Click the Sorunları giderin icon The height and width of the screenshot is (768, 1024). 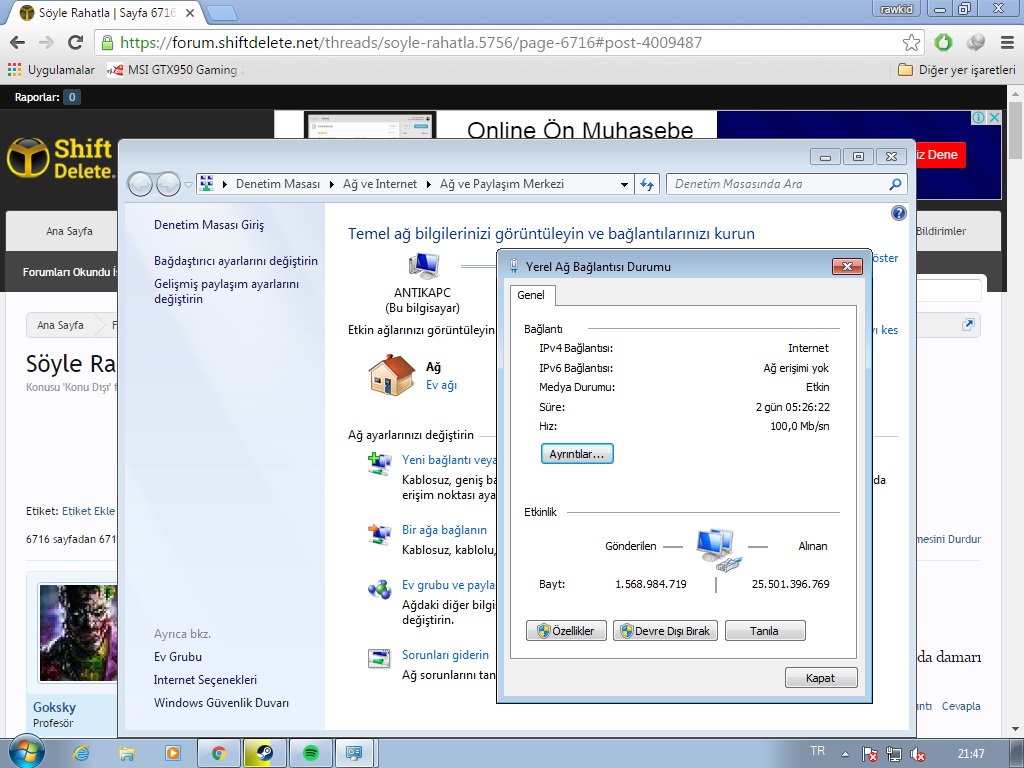tap(379, 658)
